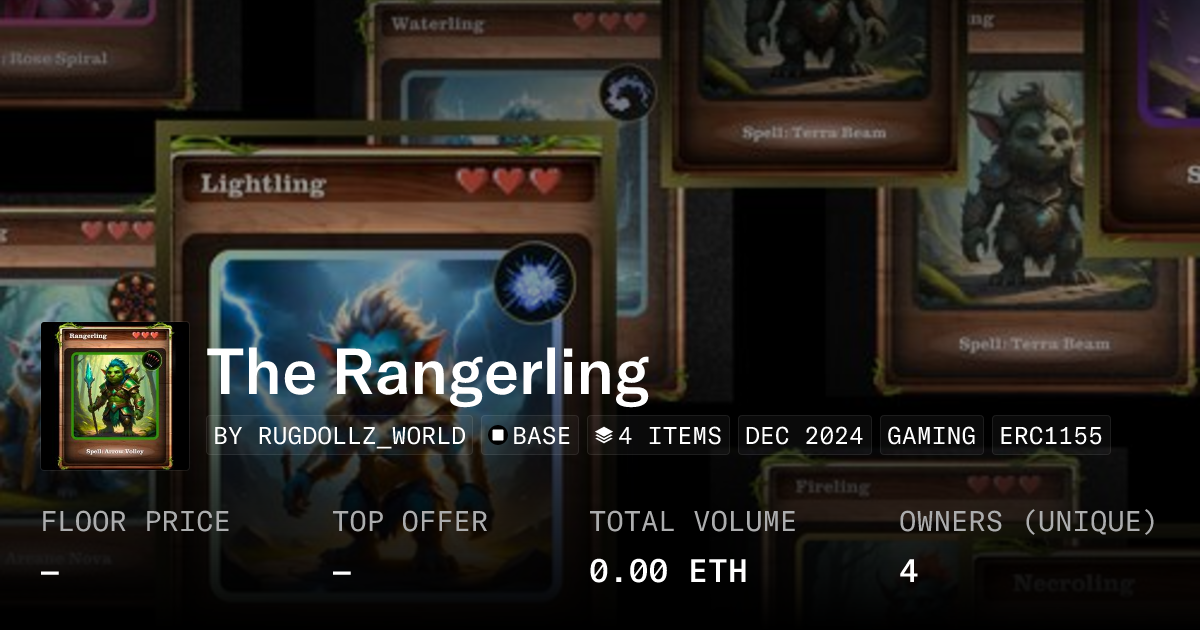Click the Lightling card's hearts icons
The image size is (1200, 630).
click(509, 181)
